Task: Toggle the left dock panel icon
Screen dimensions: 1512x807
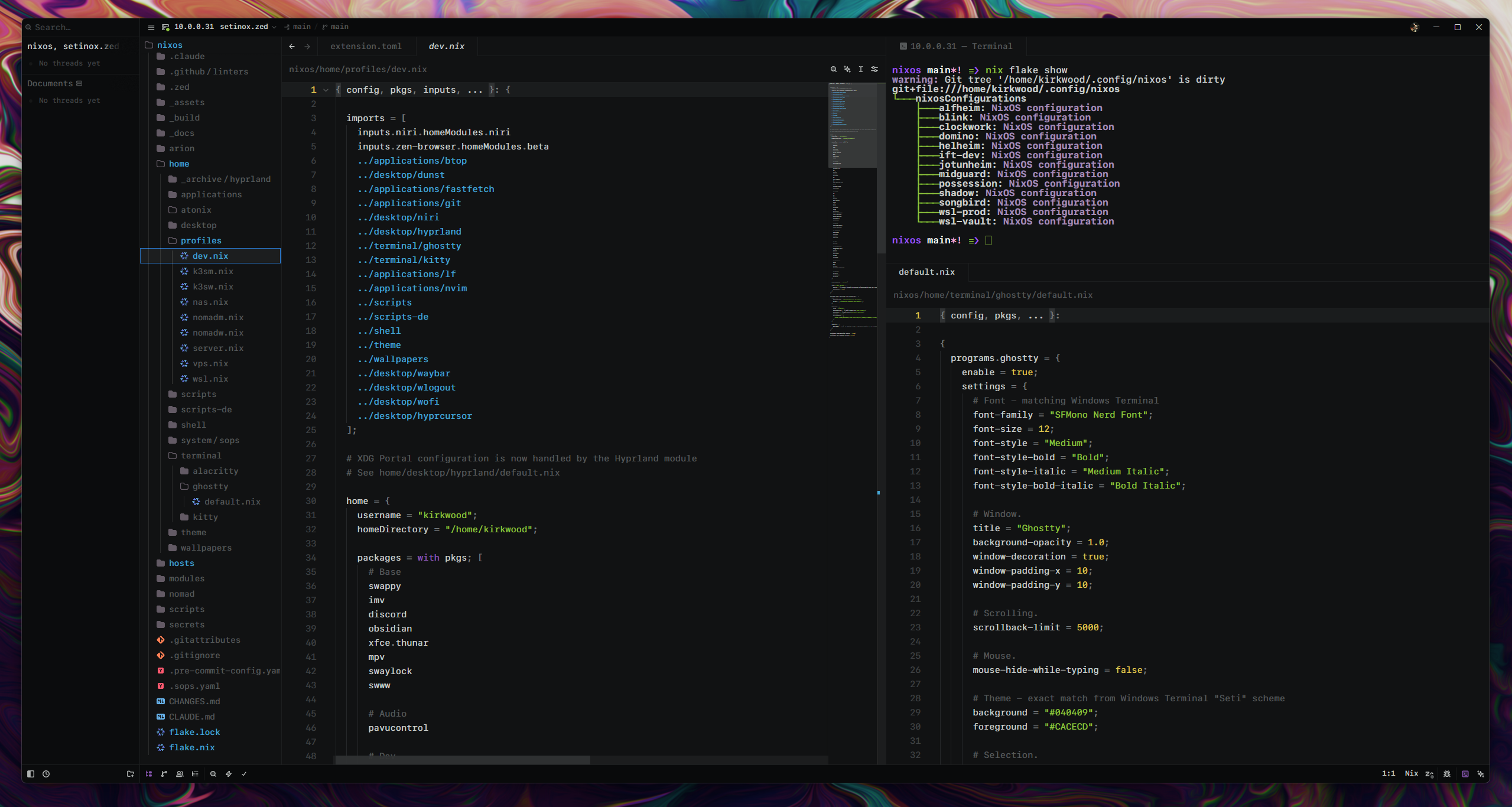Action: point(31,774)
